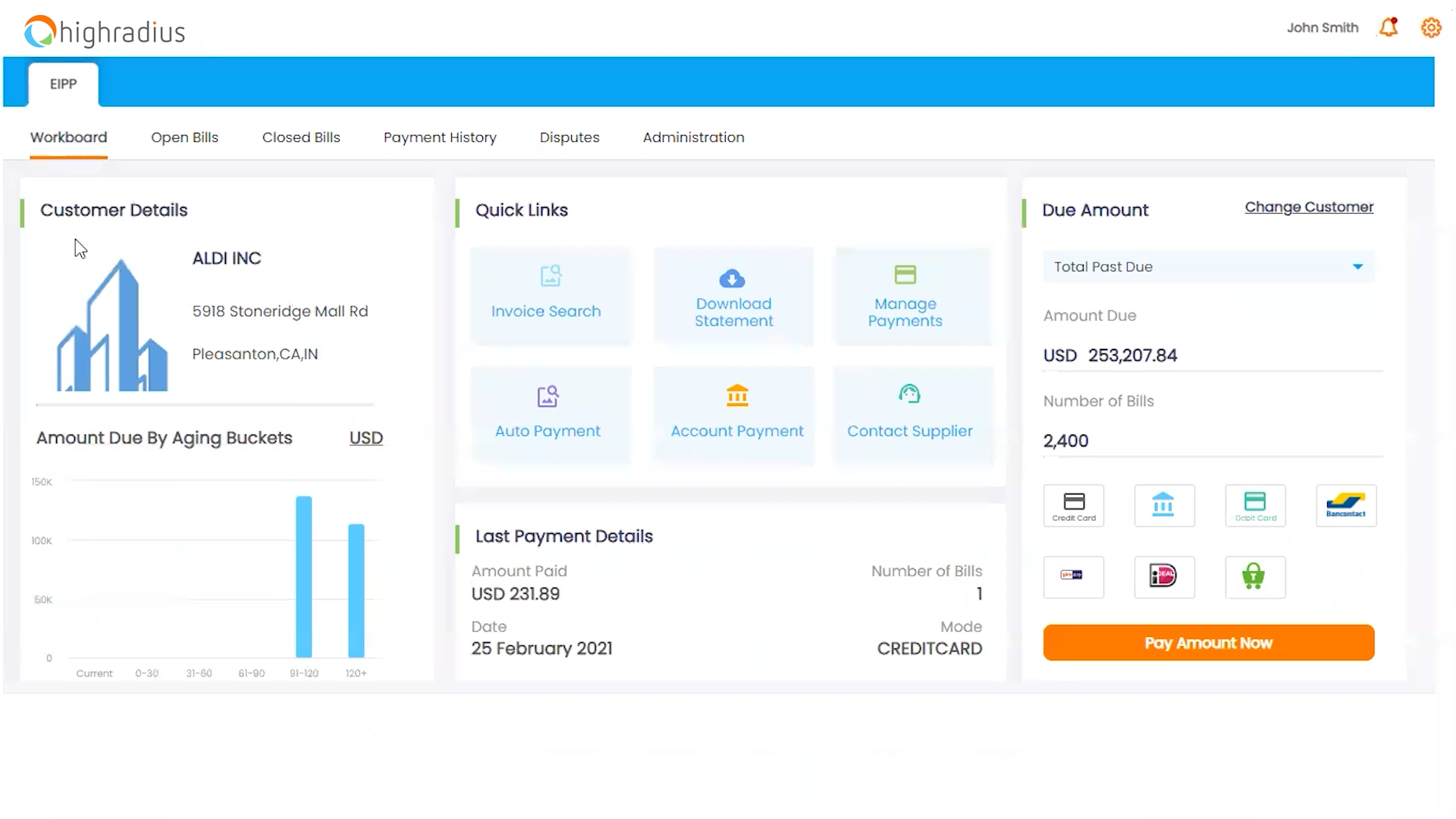Open the Contact Supplier quick link
The image size is (1456, 819).
pos(909,415)
